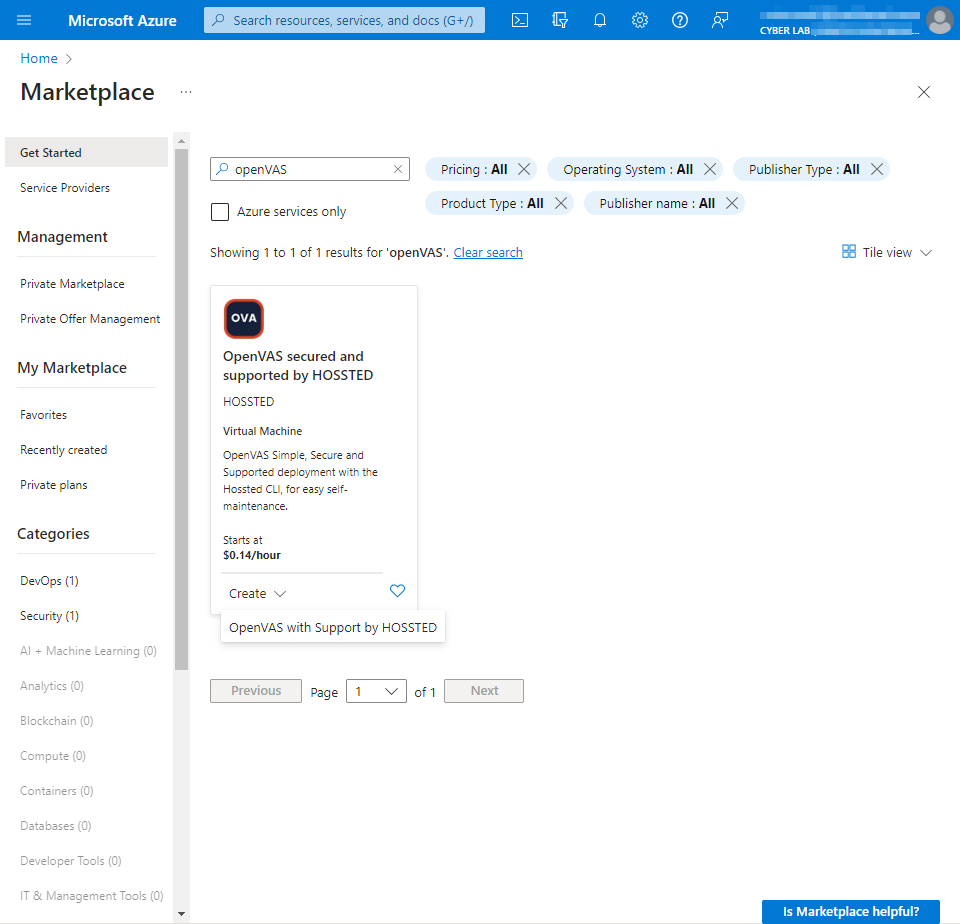Remove the Publisher name filter
The height and width of the screenshot is (924, 960).
tap(732, 203)
